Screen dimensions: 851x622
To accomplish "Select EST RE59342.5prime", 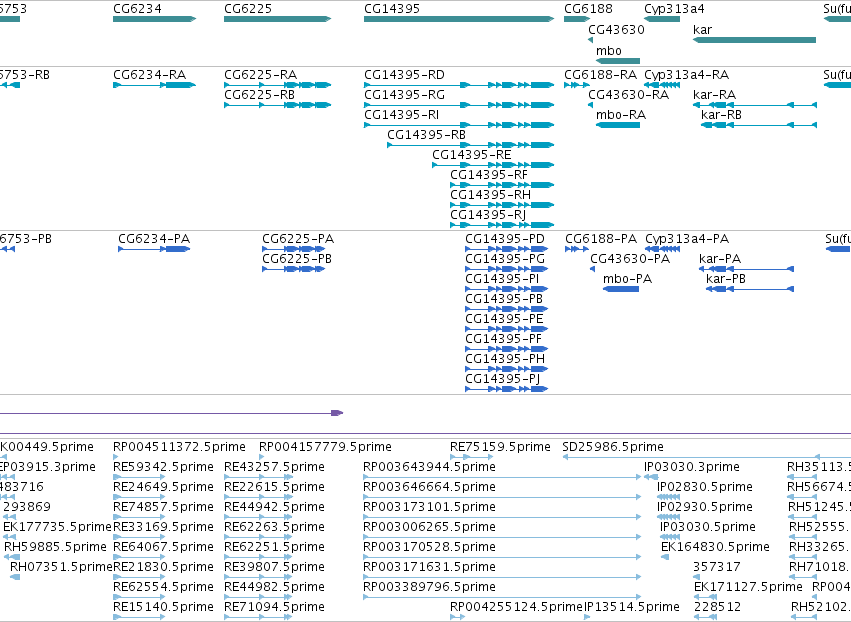I will [163, 467].
